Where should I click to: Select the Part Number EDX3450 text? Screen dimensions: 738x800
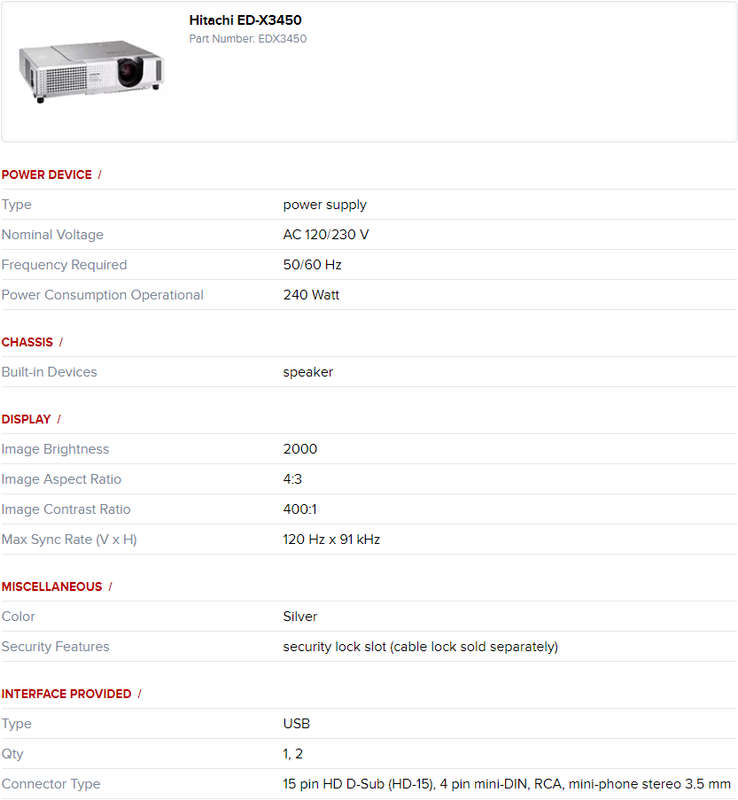pyautogui.click(x=248, y=39)
